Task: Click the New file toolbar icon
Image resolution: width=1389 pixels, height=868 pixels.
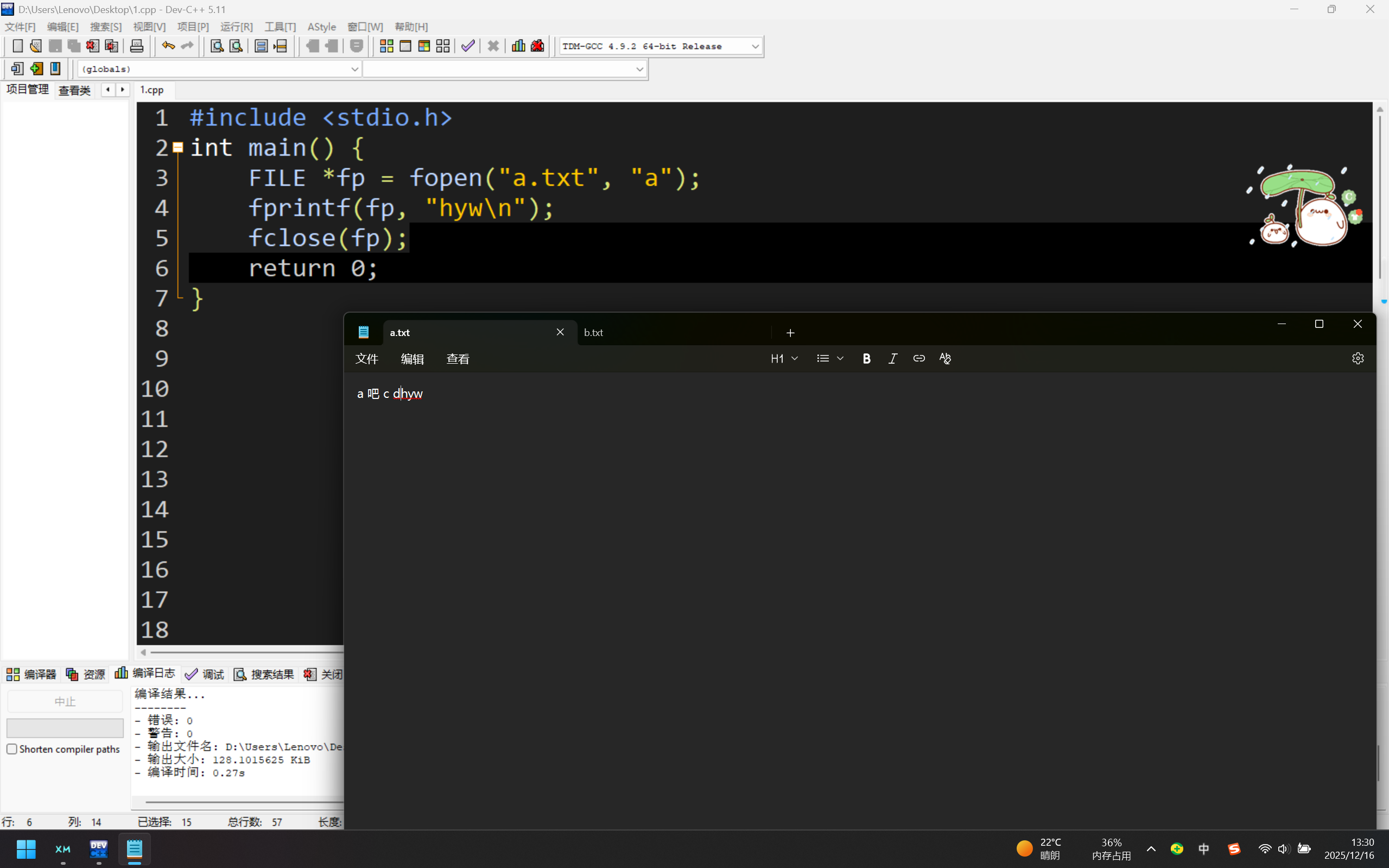Action: (17, 46)
